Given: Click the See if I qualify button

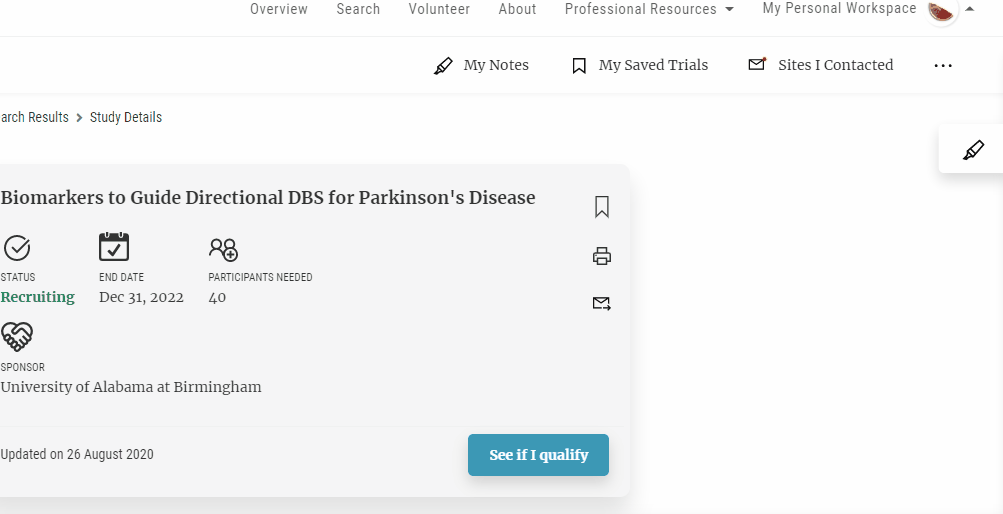Looking at the screenshot, I should (538, 455).
